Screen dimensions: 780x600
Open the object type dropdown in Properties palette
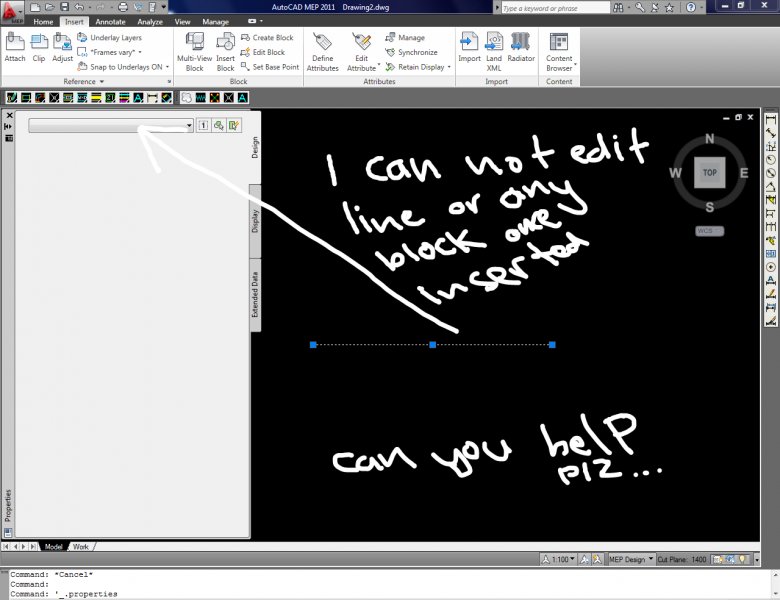tap(111, 125)
